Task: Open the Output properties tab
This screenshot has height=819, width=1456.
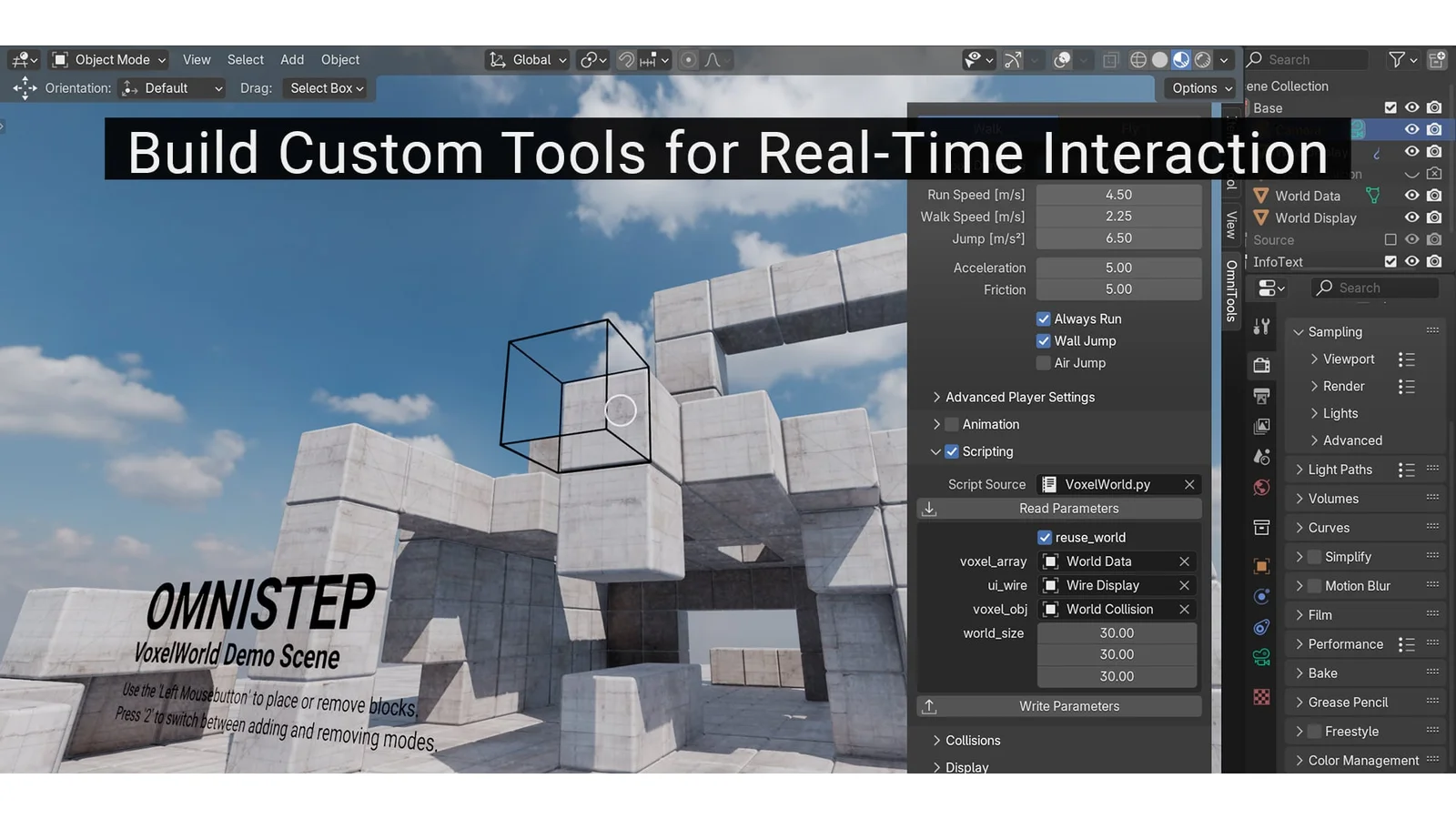Action: pyautogui.click(x=1261, y=395)
